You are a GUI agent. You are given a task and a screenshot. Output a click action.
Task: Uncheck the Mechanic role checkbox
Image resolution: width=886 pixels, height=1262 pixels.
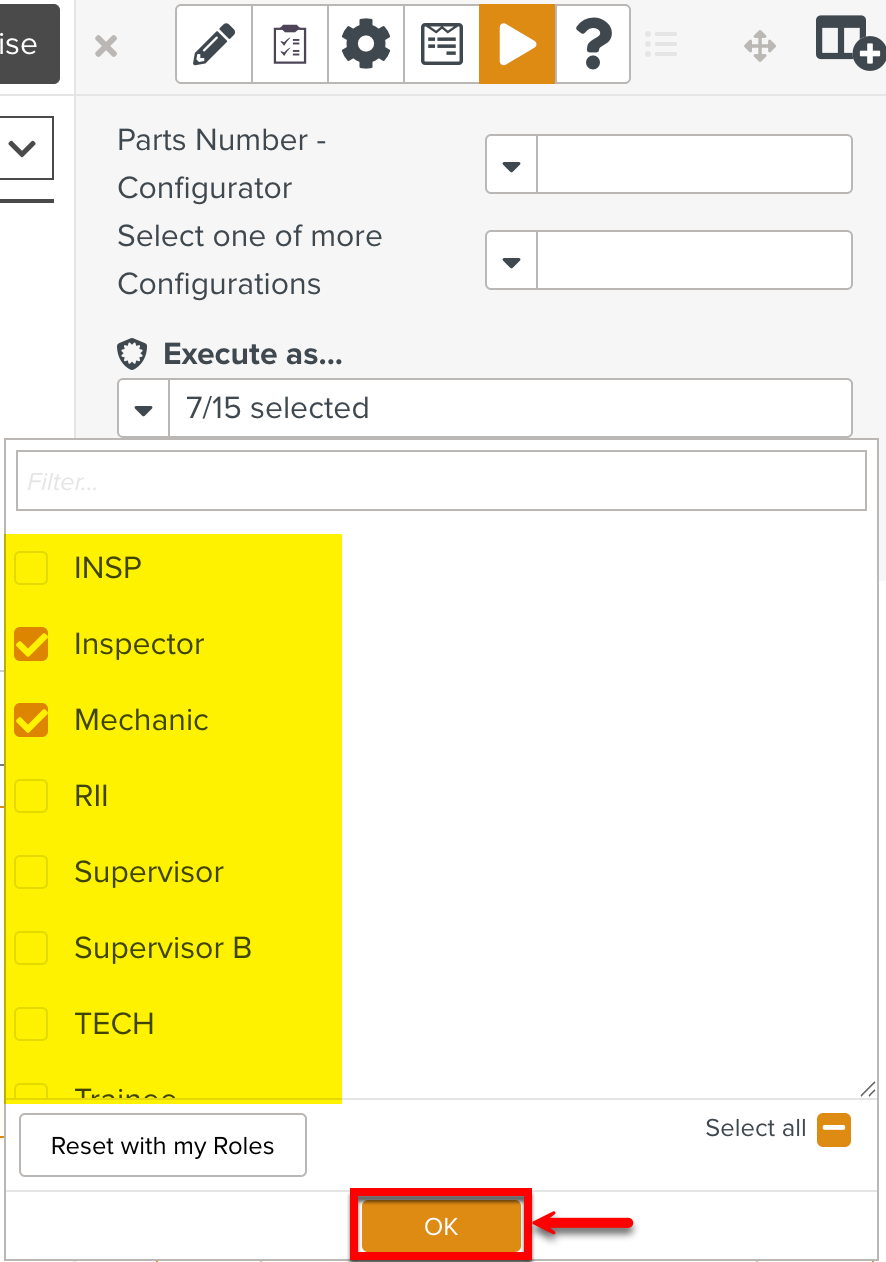tap(32, 720)
